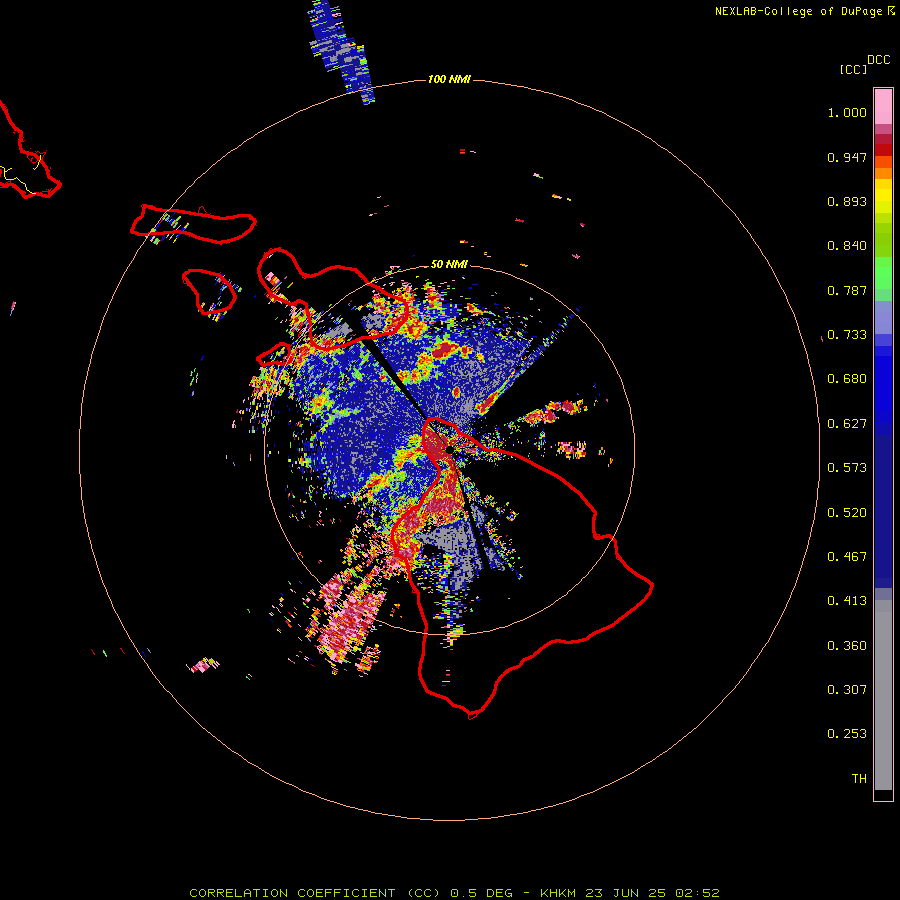Click the 0.573 scale label
Screen dimensions: 900x900
[x=847, y=468]
